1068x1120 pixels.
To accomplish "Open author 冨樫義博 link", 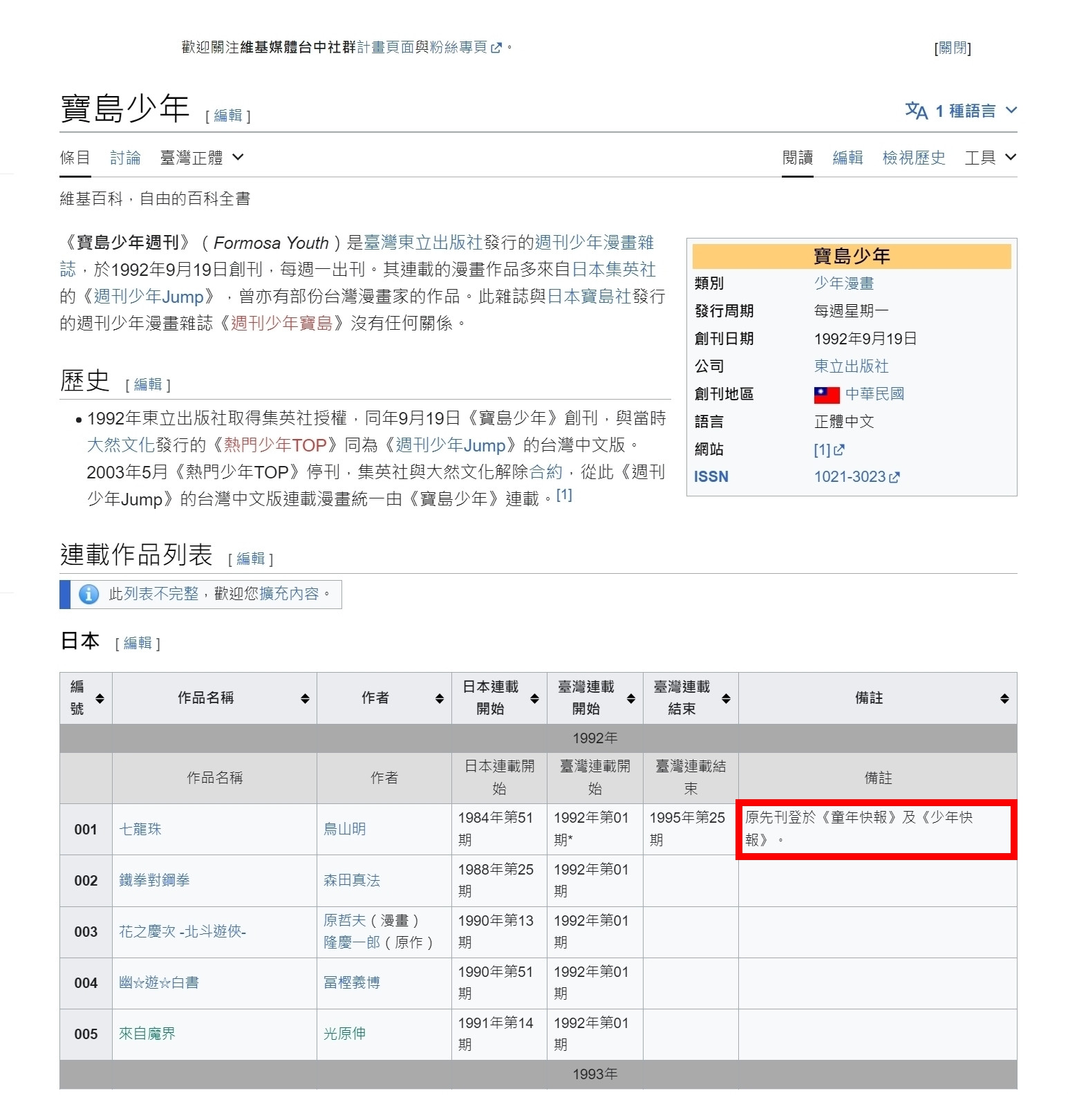I will pyautogui.click(x=352, y=982).
